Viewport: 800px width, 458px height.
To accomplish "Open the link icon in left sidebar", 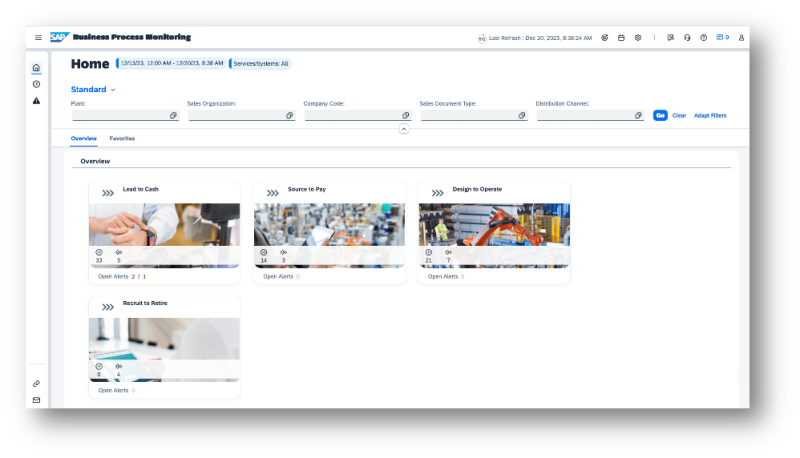I will coord(36,383).
